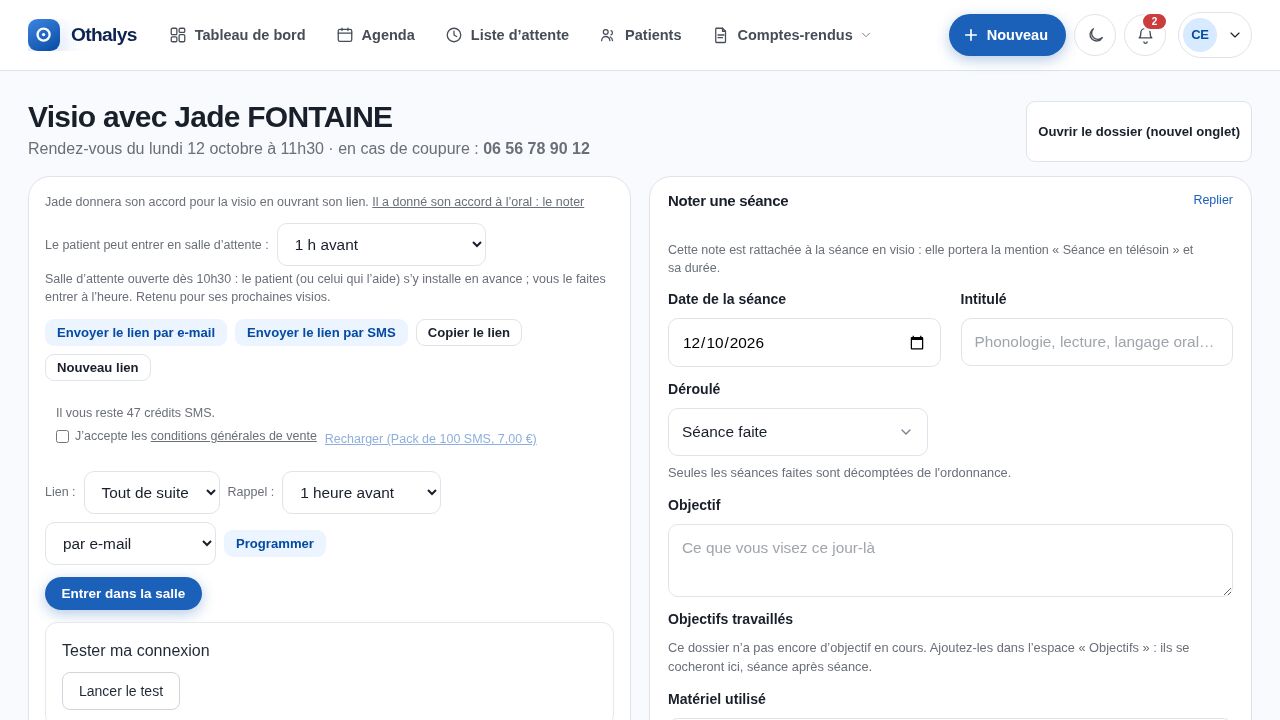The image size is (1280, 720).
Task: Click the Nouveau button
Action: tap(1007, 35)
